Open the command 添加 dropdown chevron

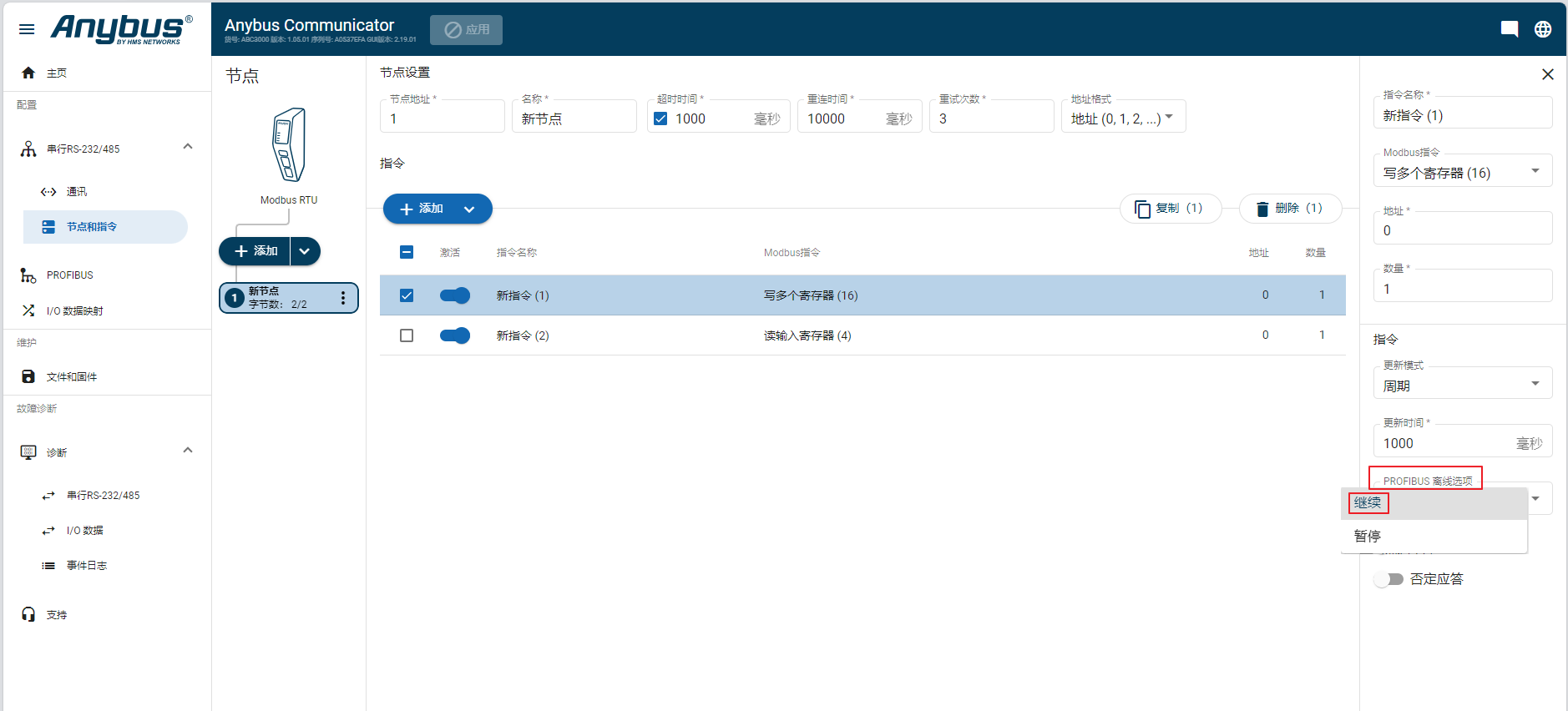469,209
